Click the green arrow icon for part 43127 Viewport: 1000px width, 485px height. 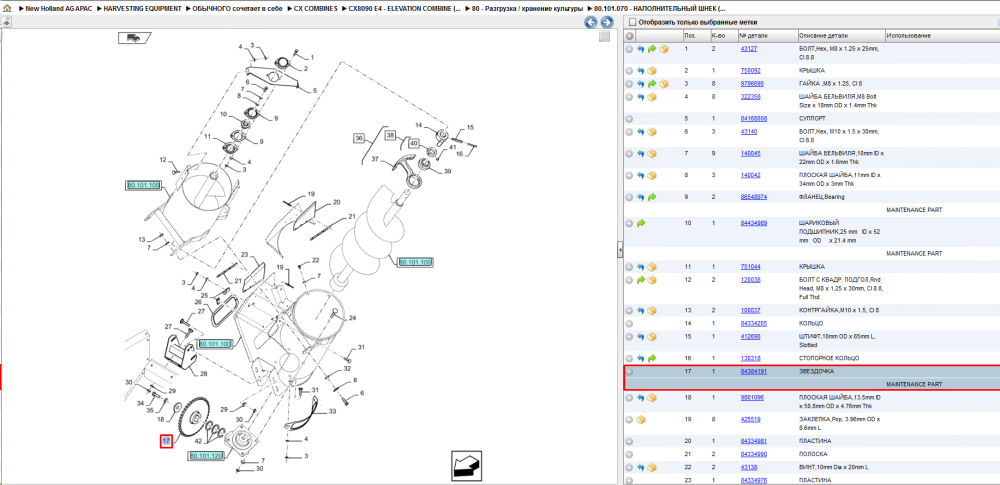pyautogui.click(x=652, y=49)
